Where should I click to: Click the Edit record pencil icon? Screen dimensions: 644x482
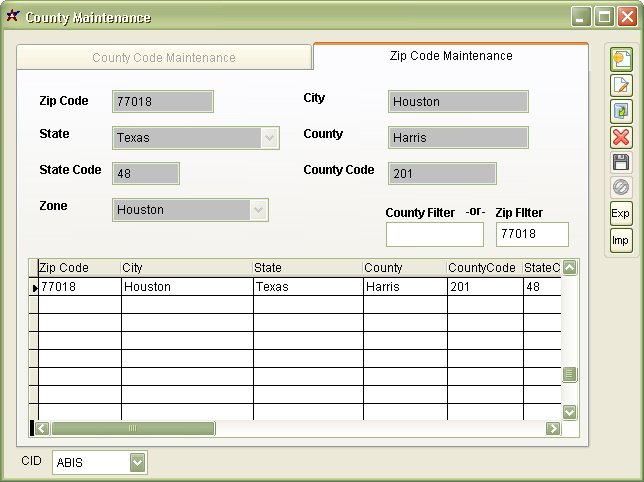click(621, 86)
